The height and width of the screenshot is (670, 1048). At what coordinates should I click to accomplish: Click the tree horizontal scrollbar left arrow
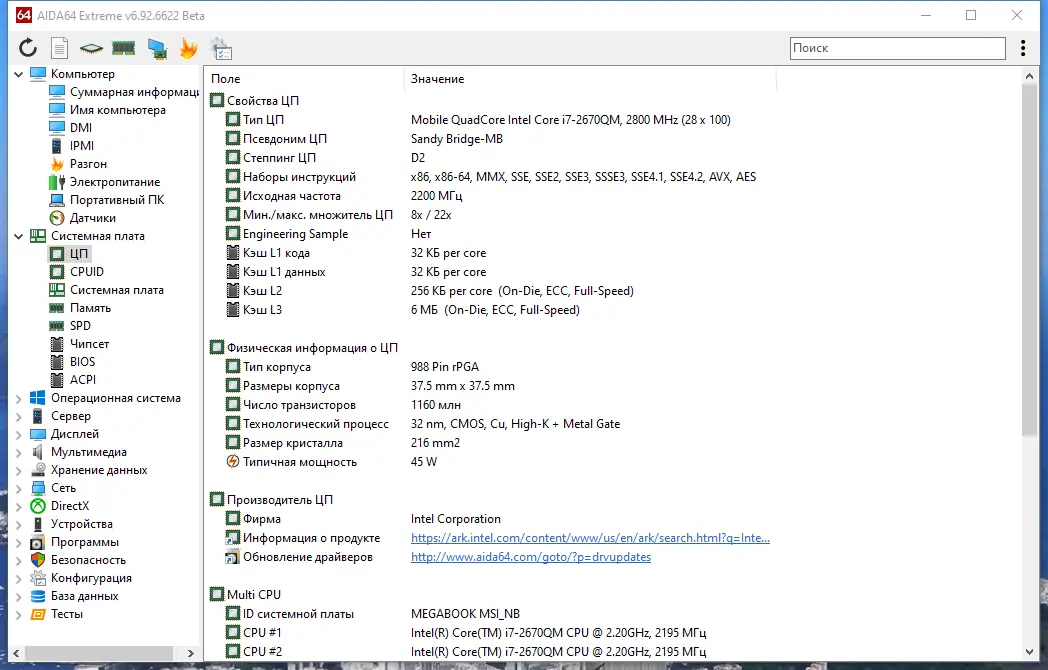point(16,653)
